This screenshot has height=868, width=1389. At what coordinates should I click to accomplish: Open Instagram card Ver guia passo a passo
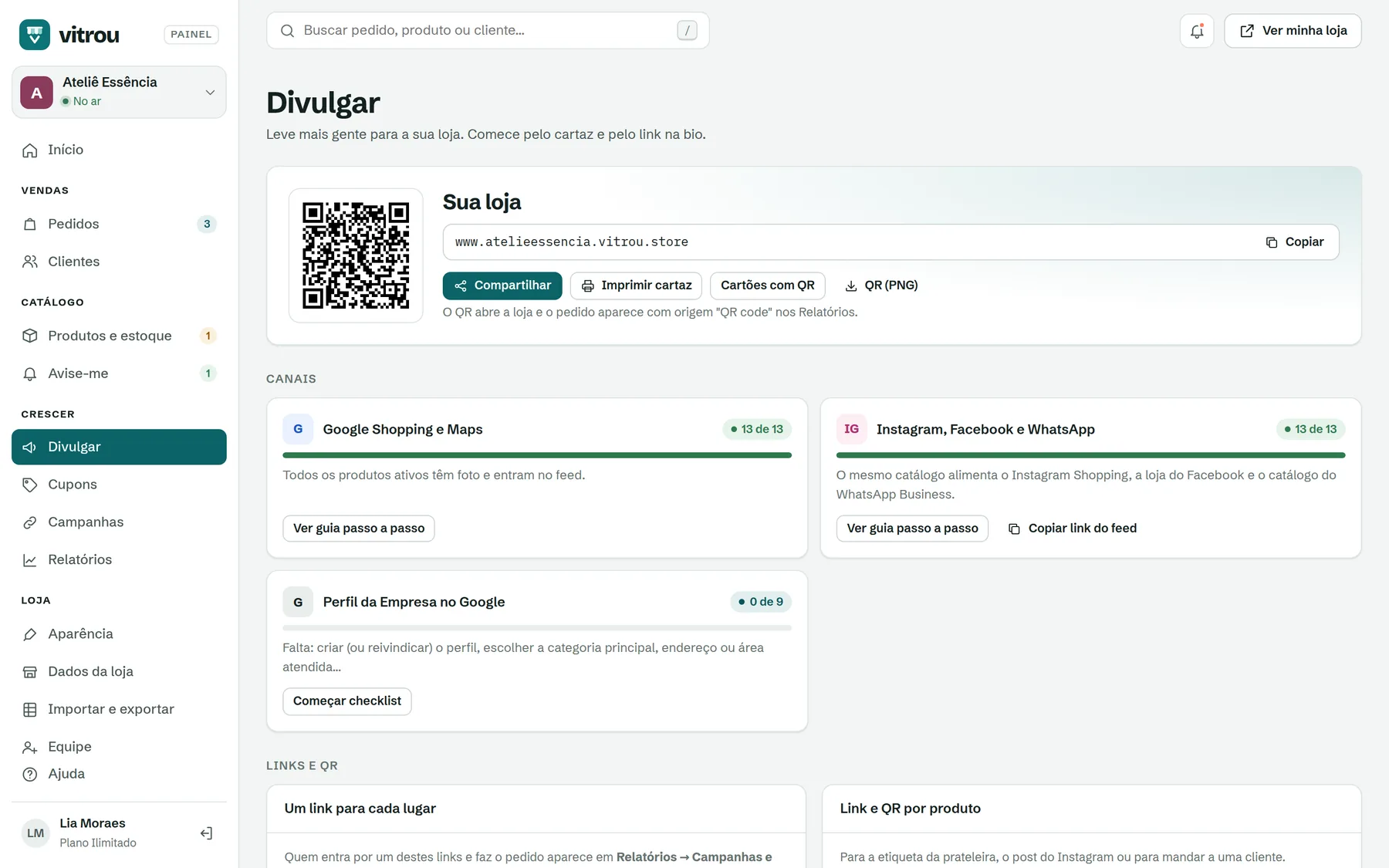tap(912, 529)
